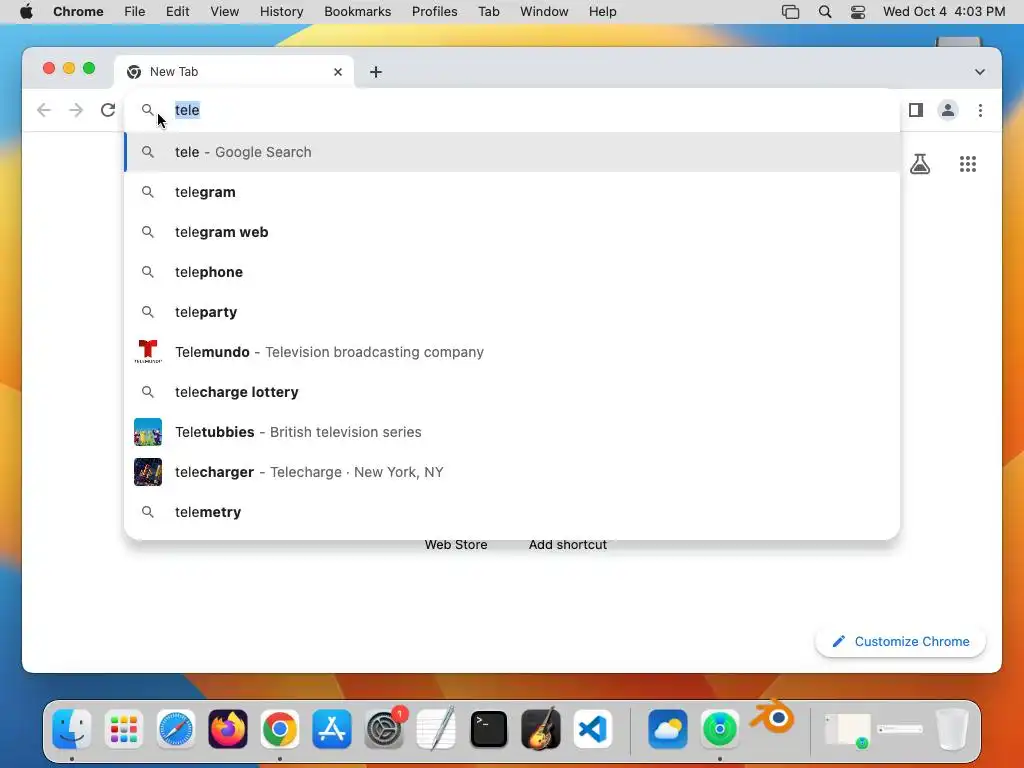Screen dimensions: 1024x768
Task: Launch Terminal from the dock
Action: 488,729
